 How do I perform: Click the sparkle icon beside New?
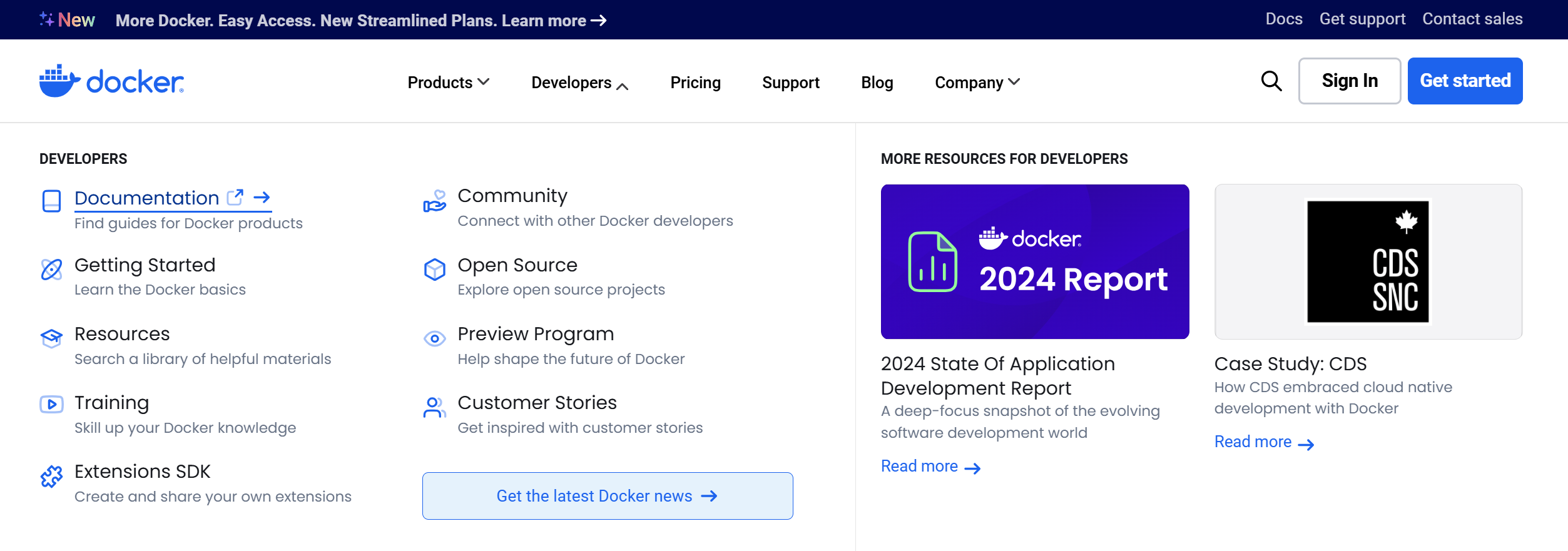[47, 19]
